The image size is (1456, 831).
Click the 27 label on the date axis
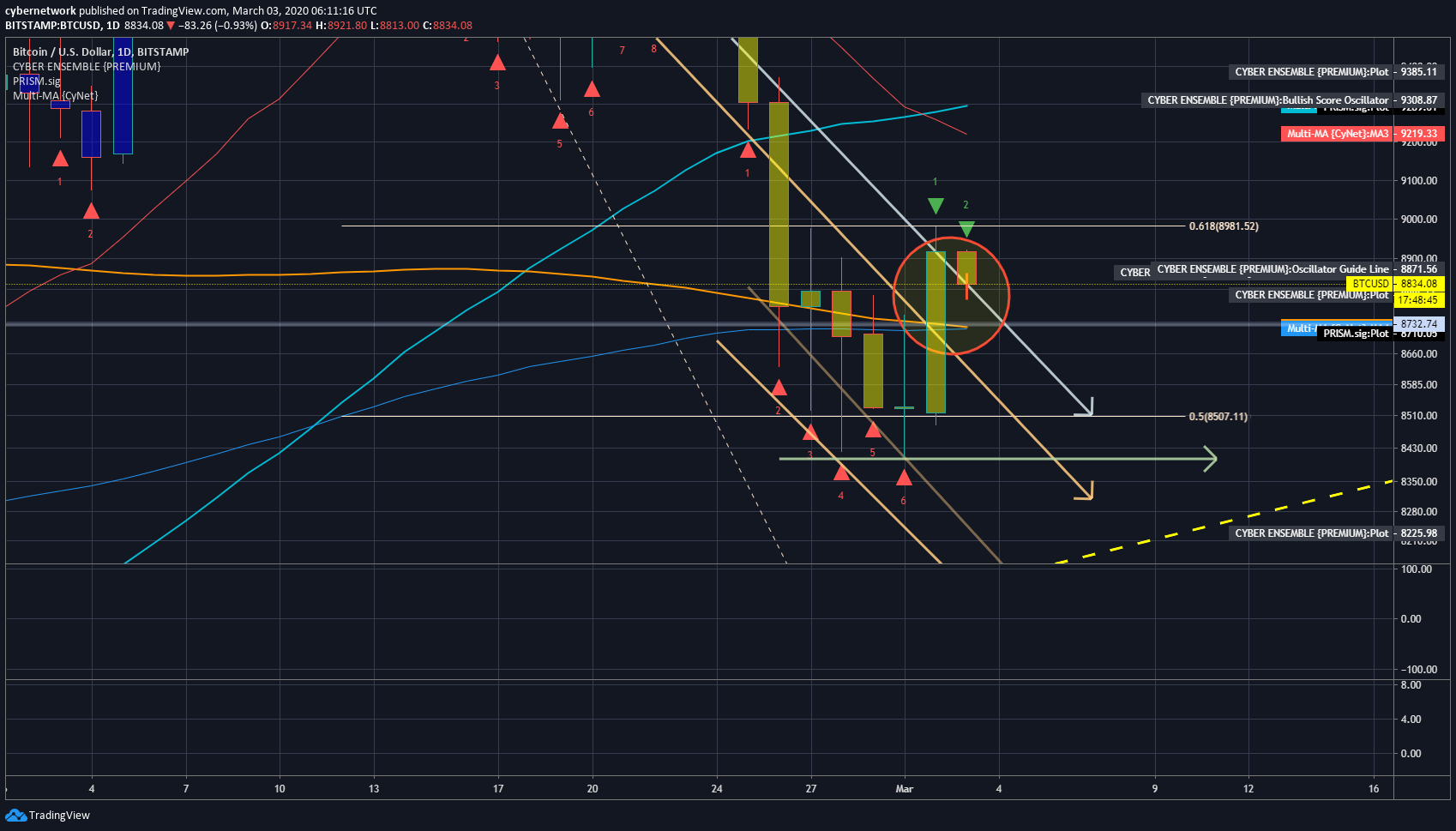pos(810,789)
